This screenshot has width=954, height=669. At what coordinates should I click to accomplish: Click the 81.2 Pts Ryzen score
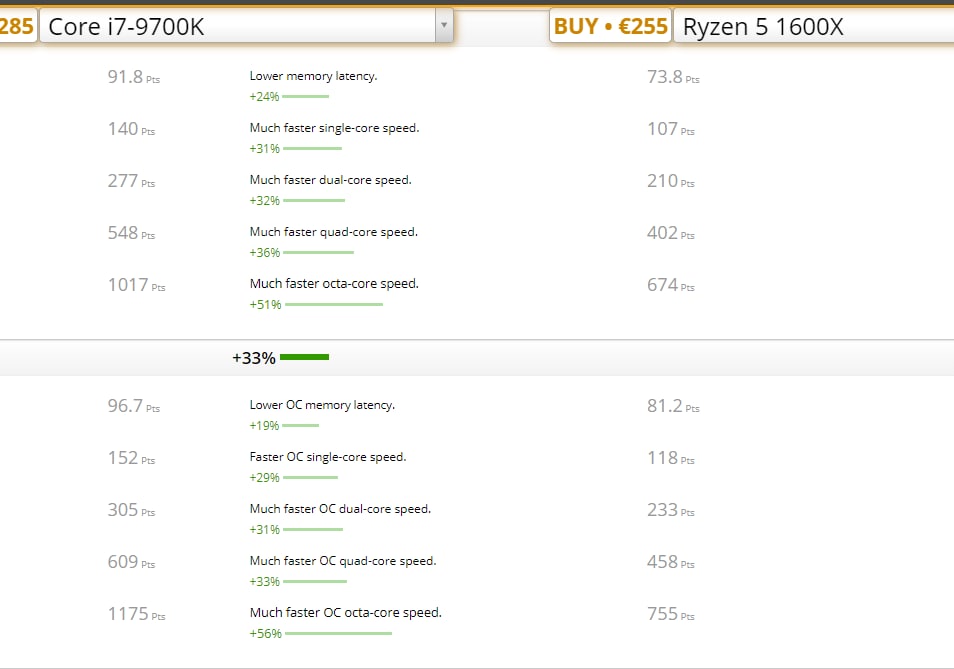coord(673,406)
